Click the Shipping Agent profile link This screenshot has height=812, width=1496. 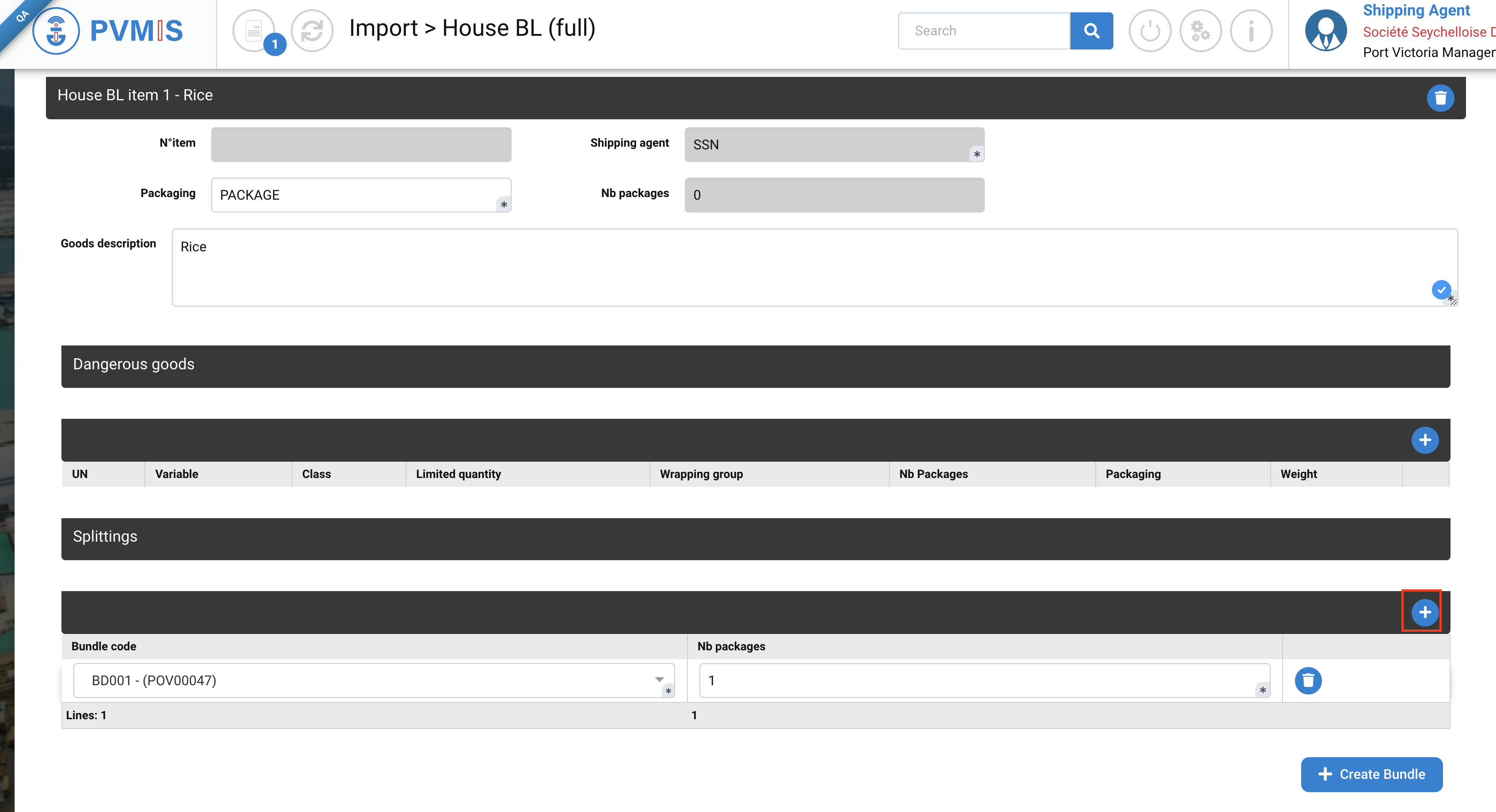[x=1416, y=11]
